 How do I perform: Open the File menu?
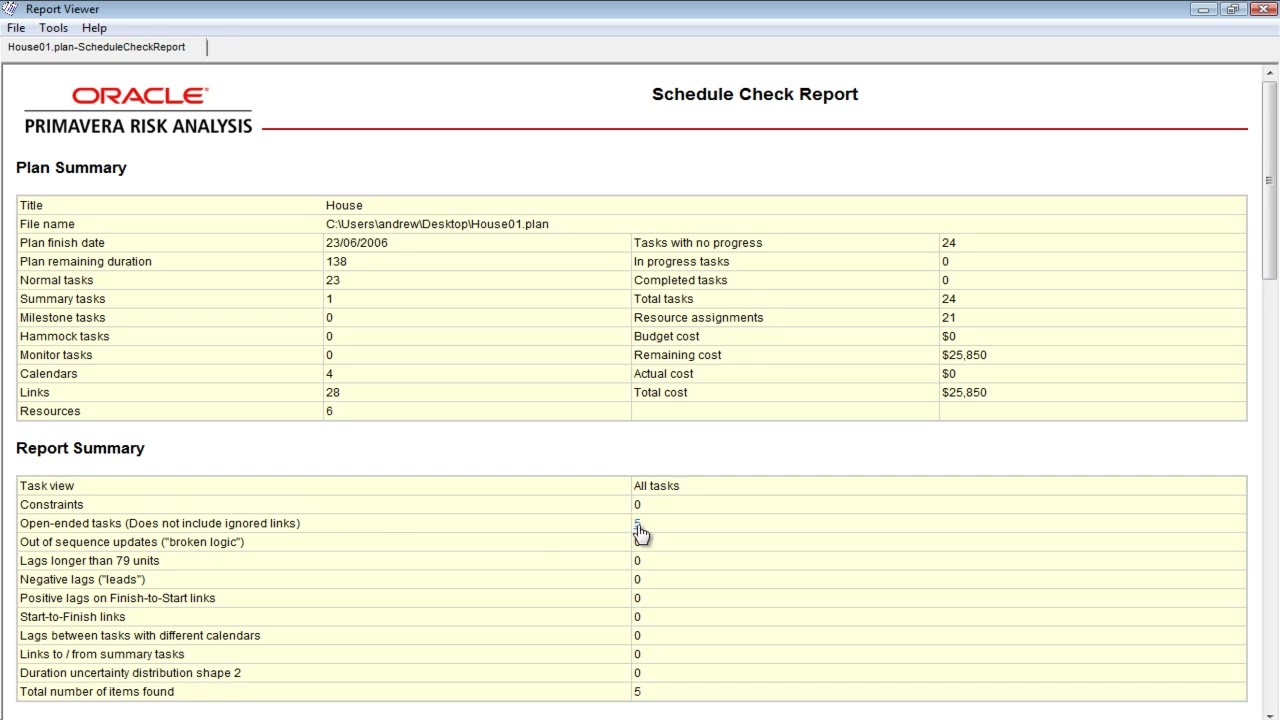click(x=16, y=28)
